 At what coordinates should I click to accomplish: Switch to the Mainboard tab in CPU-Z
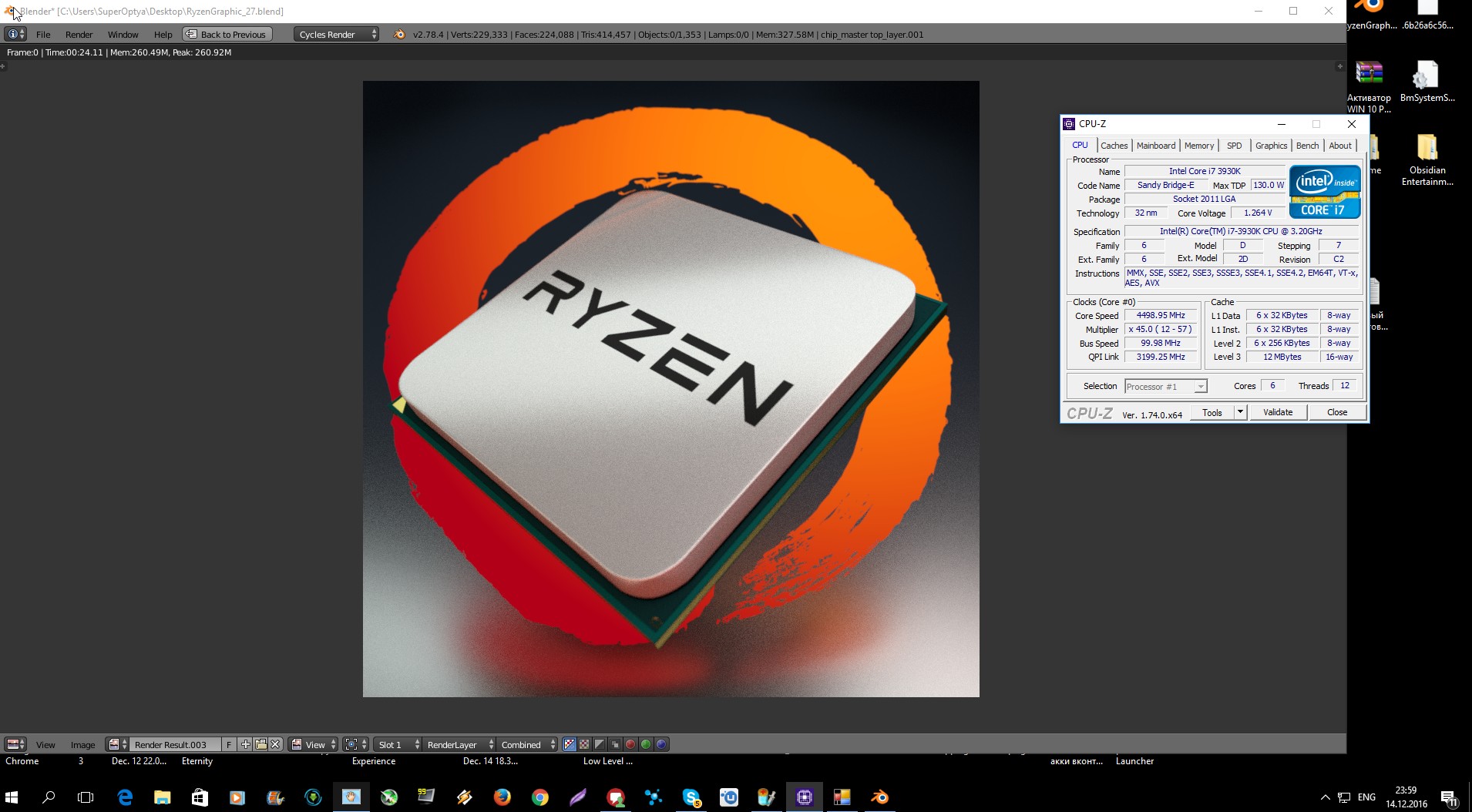click(1155, 146)
